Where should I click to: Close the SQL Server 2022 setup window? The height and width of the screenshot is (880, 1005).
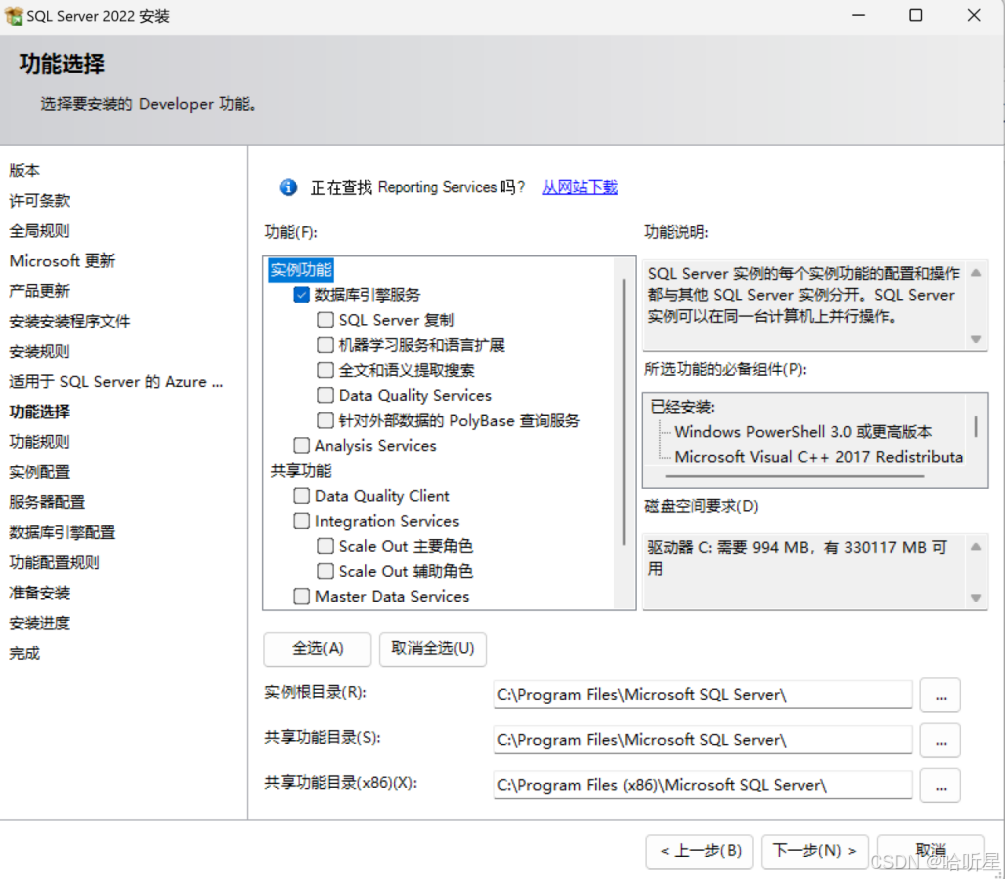[974, 15]
